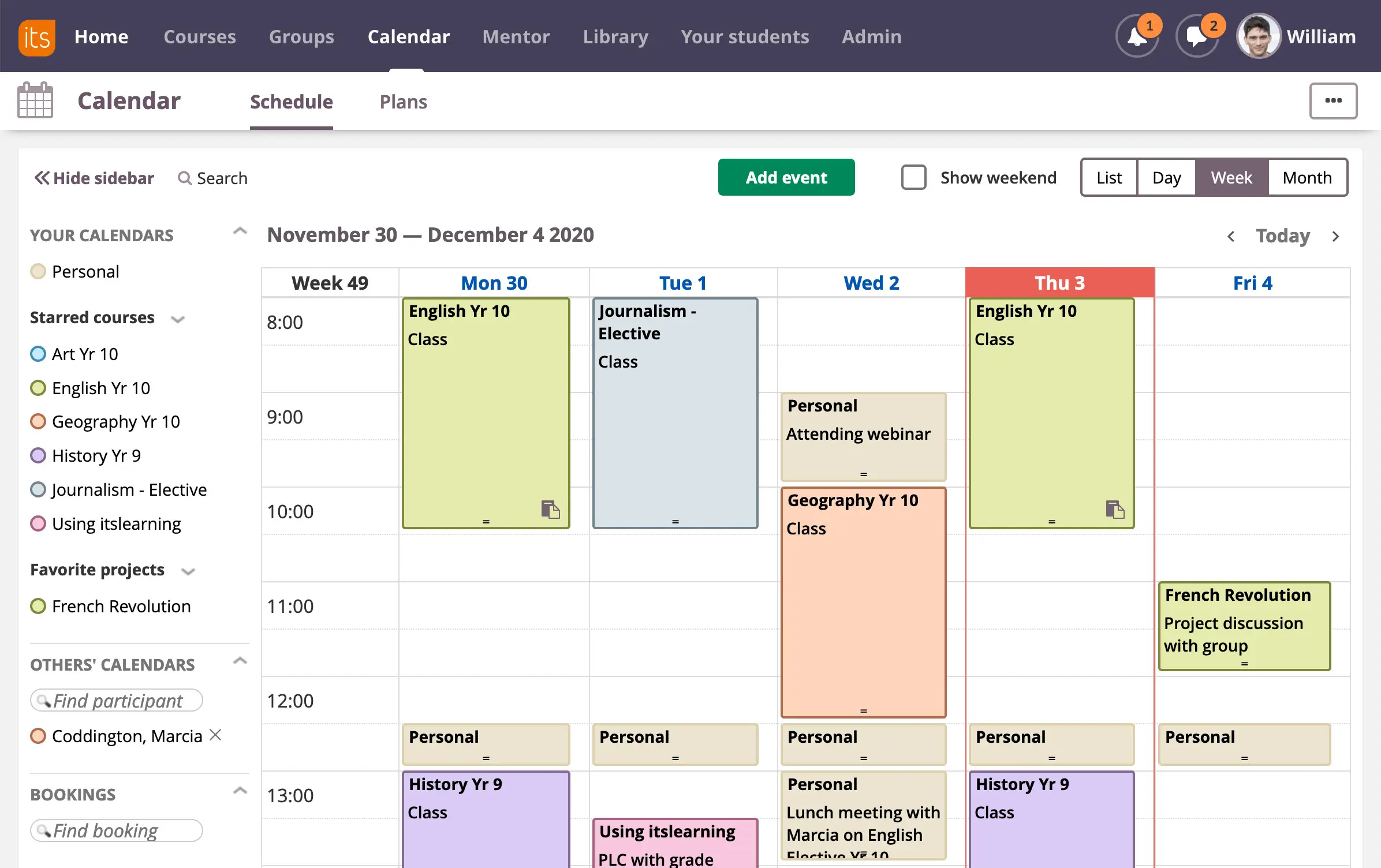This screenshot has width=1381, height=868.
Task: Open the notifications bell icon
Action: click(x=1137, y=37)
